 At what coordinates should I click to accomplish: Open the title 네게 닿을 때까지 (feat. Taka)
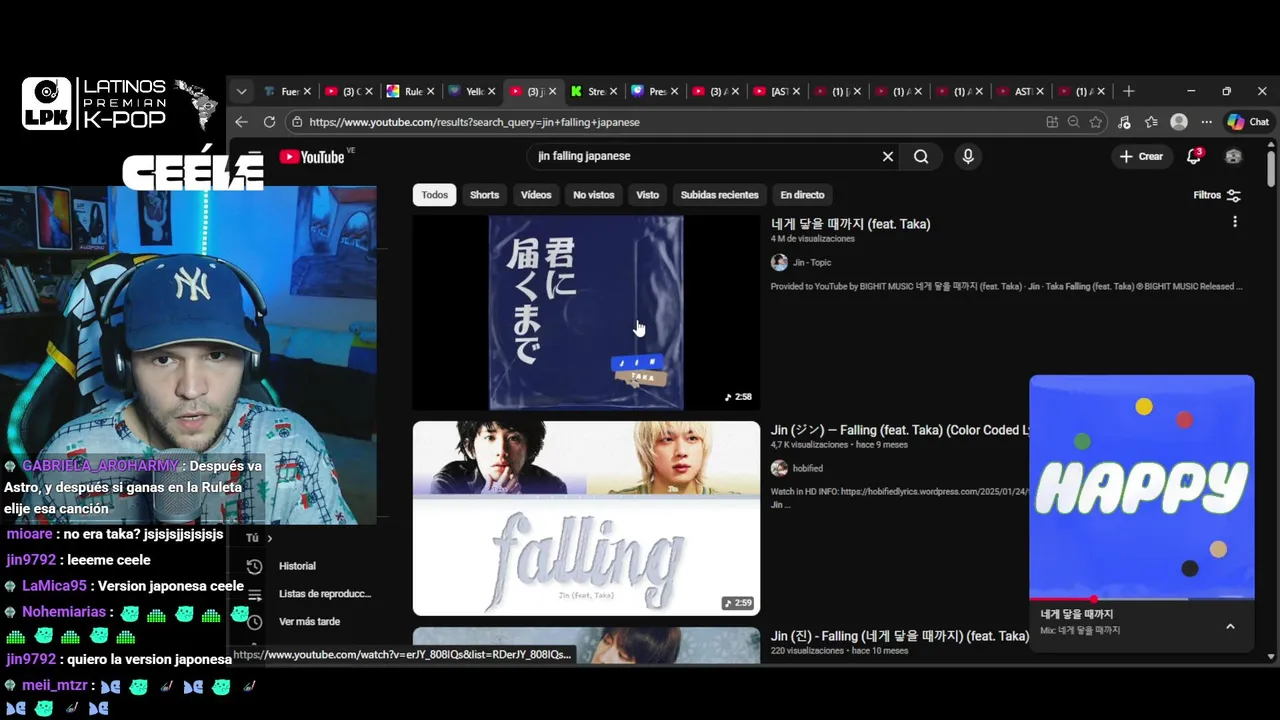[x=851, y=224]
